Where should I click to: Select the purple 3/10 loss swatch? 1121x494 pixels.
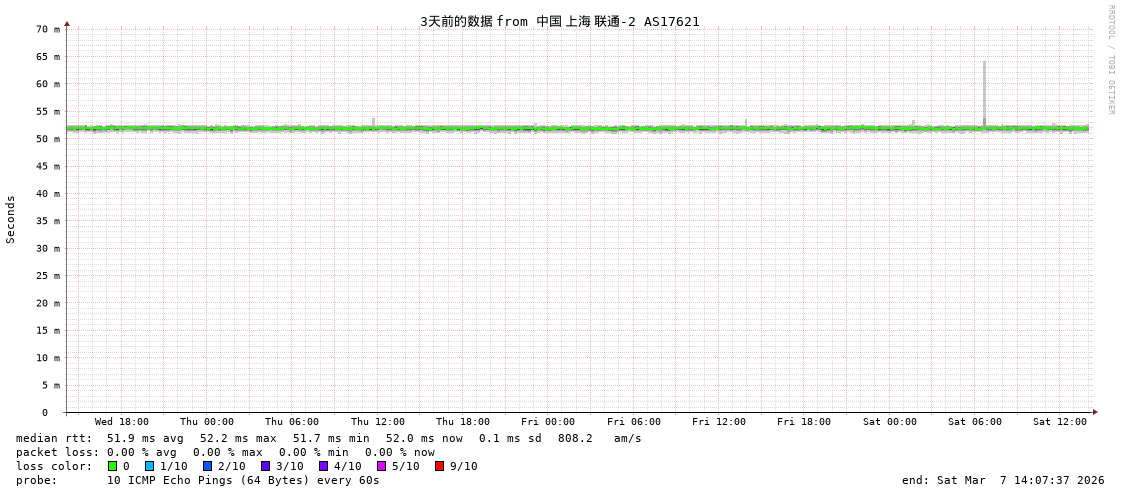pos(265,466)
